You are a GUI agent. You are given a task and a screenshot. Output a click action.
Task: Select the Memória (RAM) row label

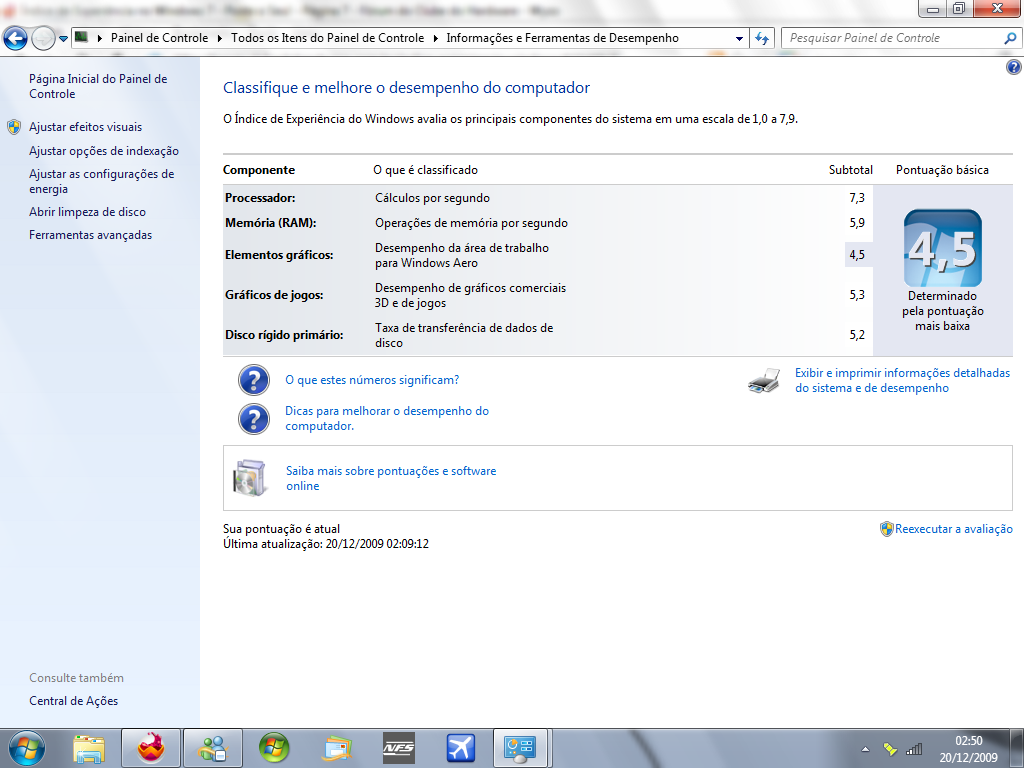point(270,223)
